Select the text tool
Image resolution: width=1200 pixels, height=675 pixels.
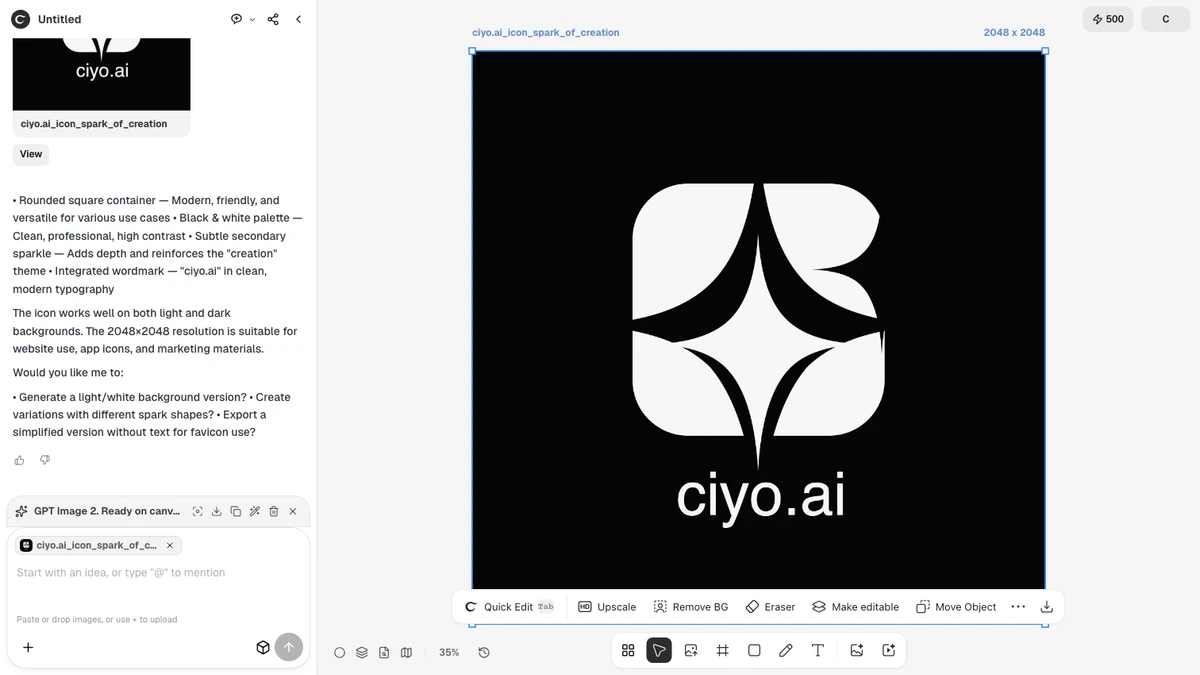817,650
